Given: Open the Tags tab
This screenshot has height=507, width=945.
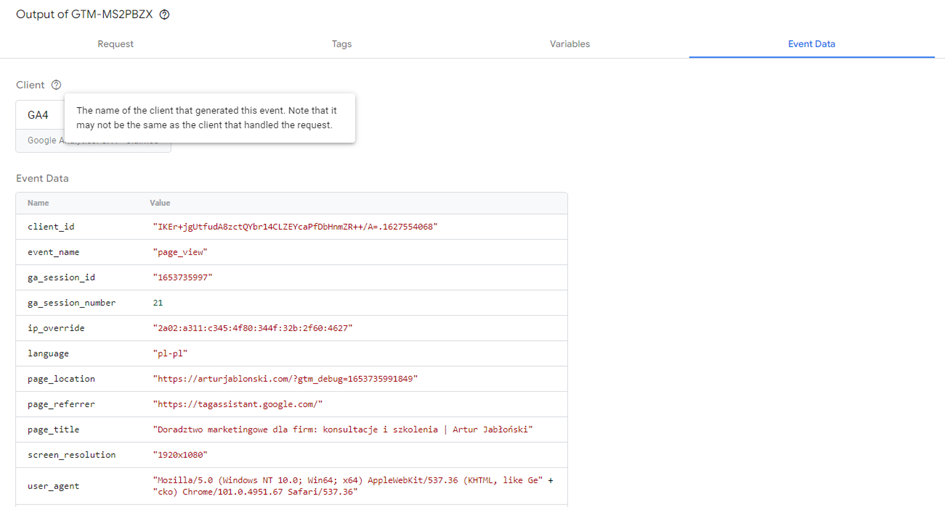Looking at the screenshot, I should click(x=341, y=44).
